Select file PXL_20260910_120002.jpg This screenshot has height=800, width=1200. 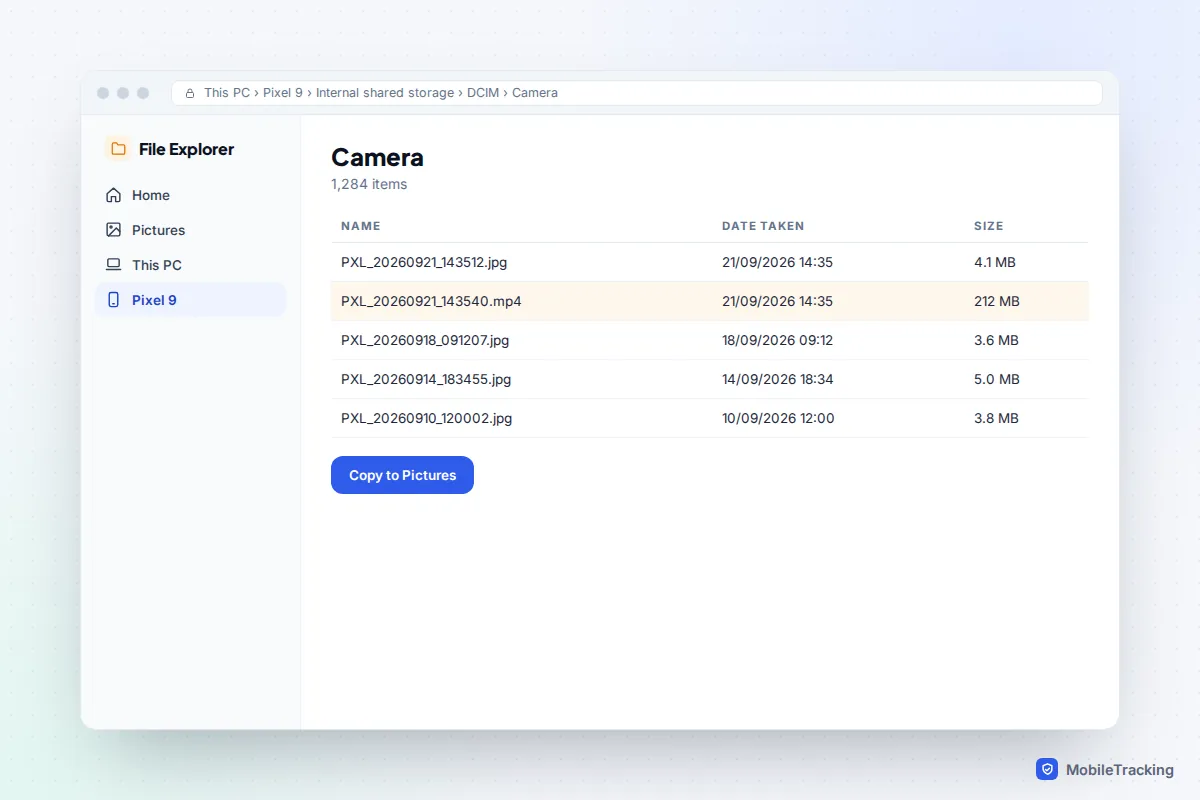click(710, 418)
